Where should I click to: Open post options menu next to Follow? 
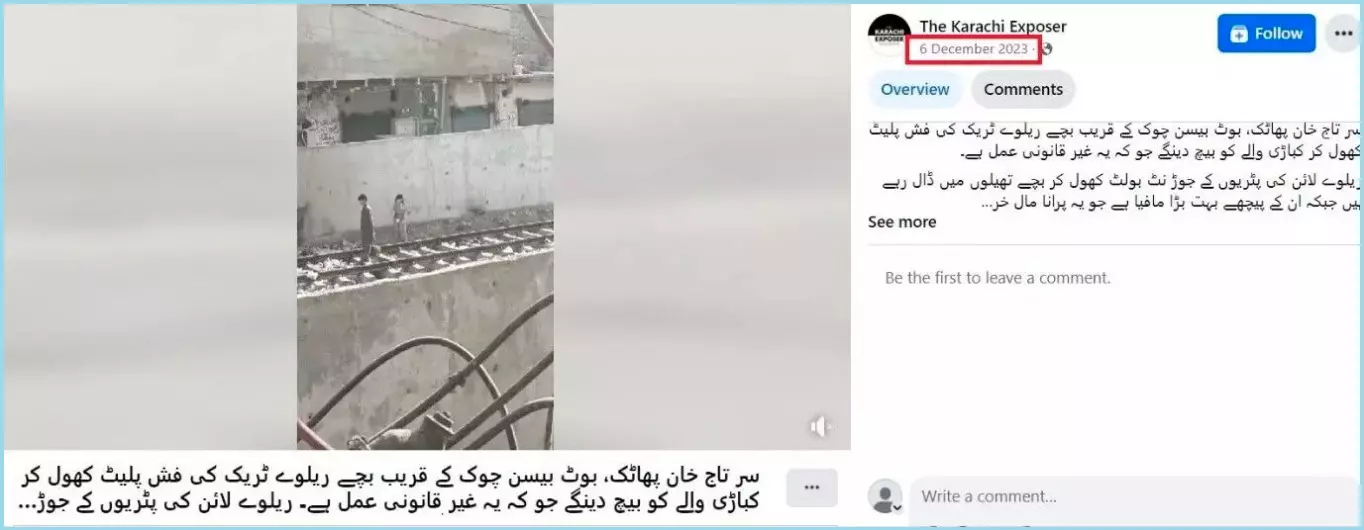pos(1344,33)
